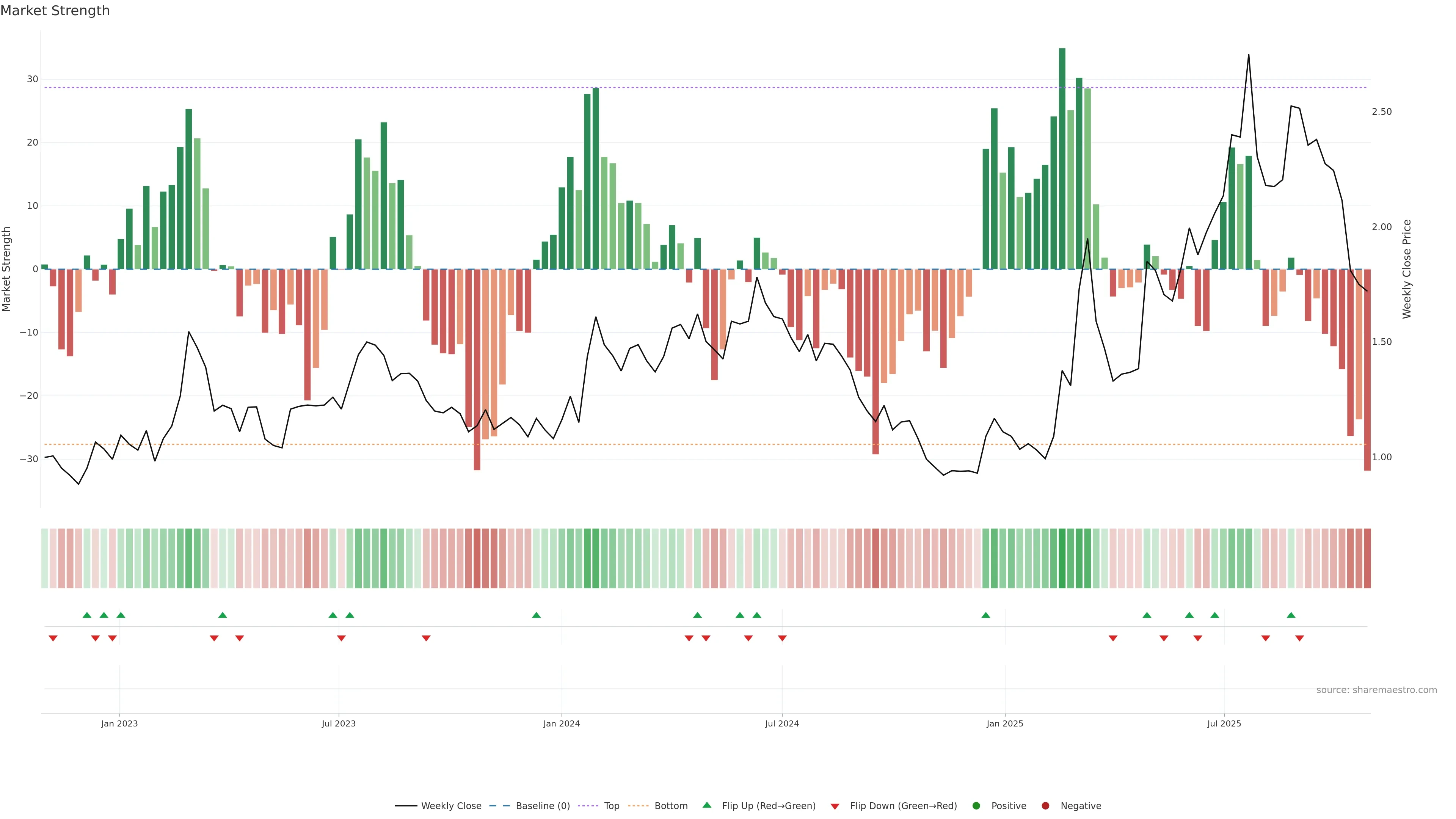Toggle the Weekly Close legend entry
Screen dimensions: 1456x819
450,806
